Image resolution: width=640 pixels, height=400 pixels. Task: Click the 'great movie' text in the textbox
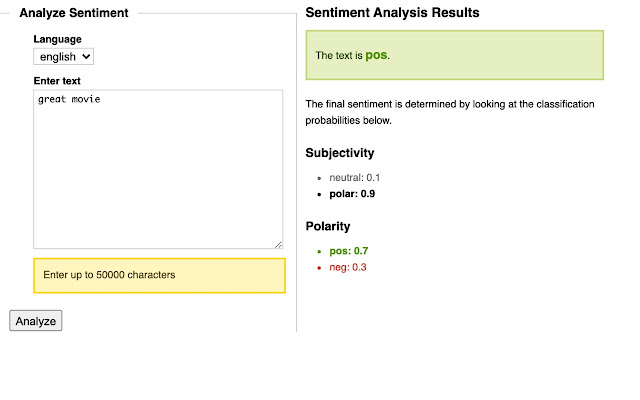click(x=69, y=99)
